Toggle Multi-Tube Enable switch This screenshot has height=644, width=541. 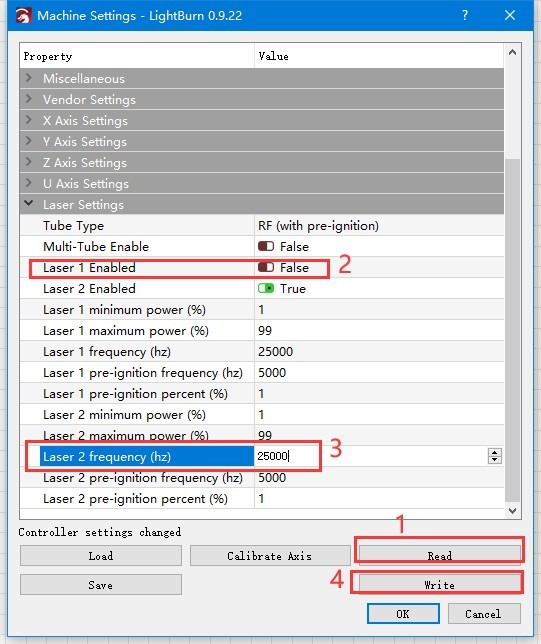coord(266,246)
